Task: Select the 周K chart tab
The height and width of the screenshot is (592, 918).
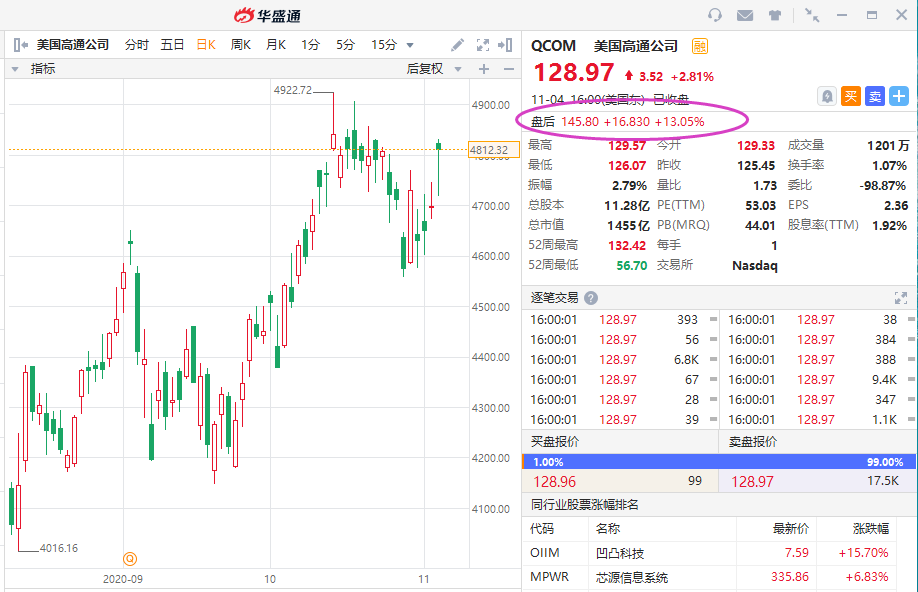Action: pos(241,45)
